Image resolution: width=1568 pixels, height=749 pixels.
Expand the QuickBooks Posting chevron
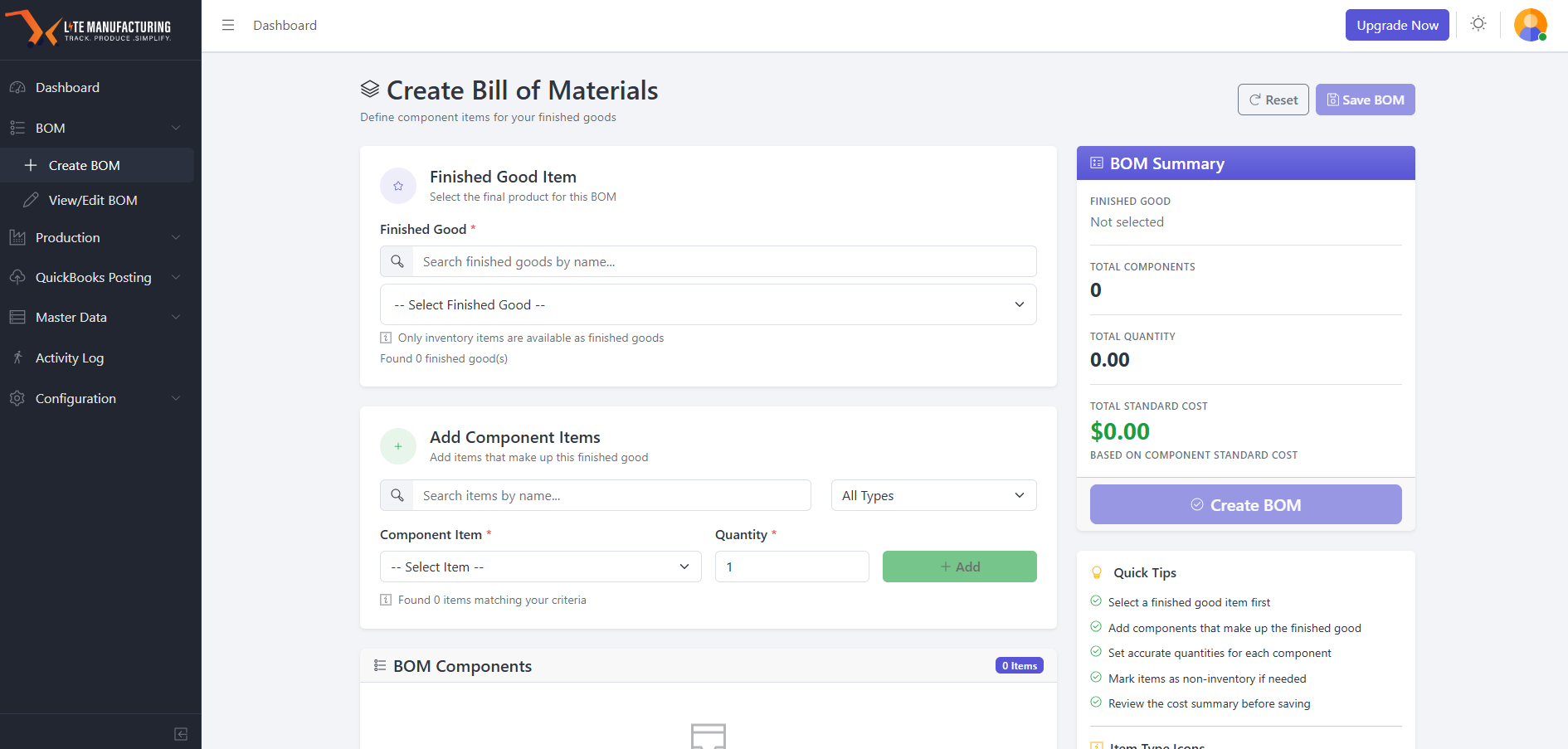click(176, 277)
